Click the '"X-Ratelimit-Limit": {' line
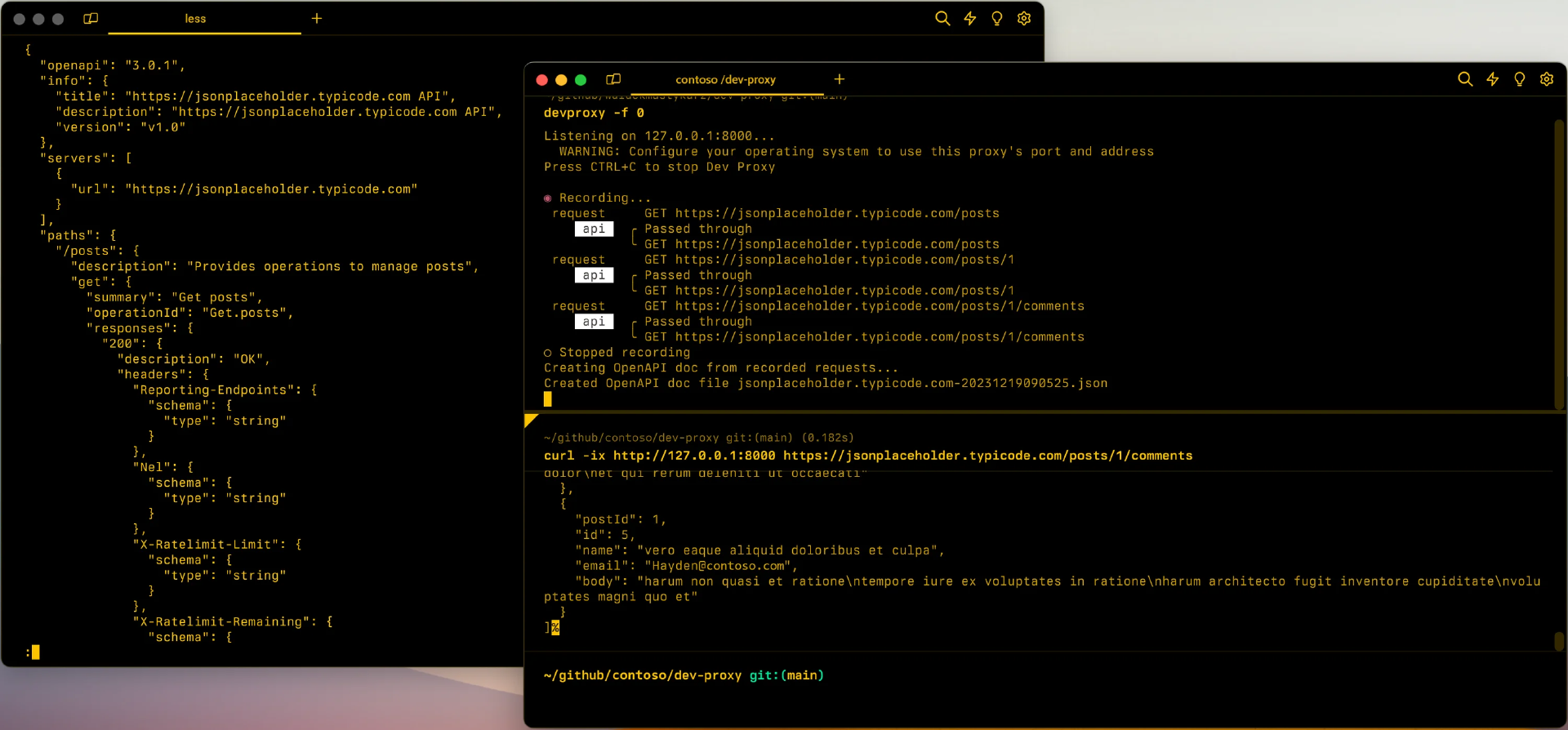Screen dimensions: 1568x730 217,545
